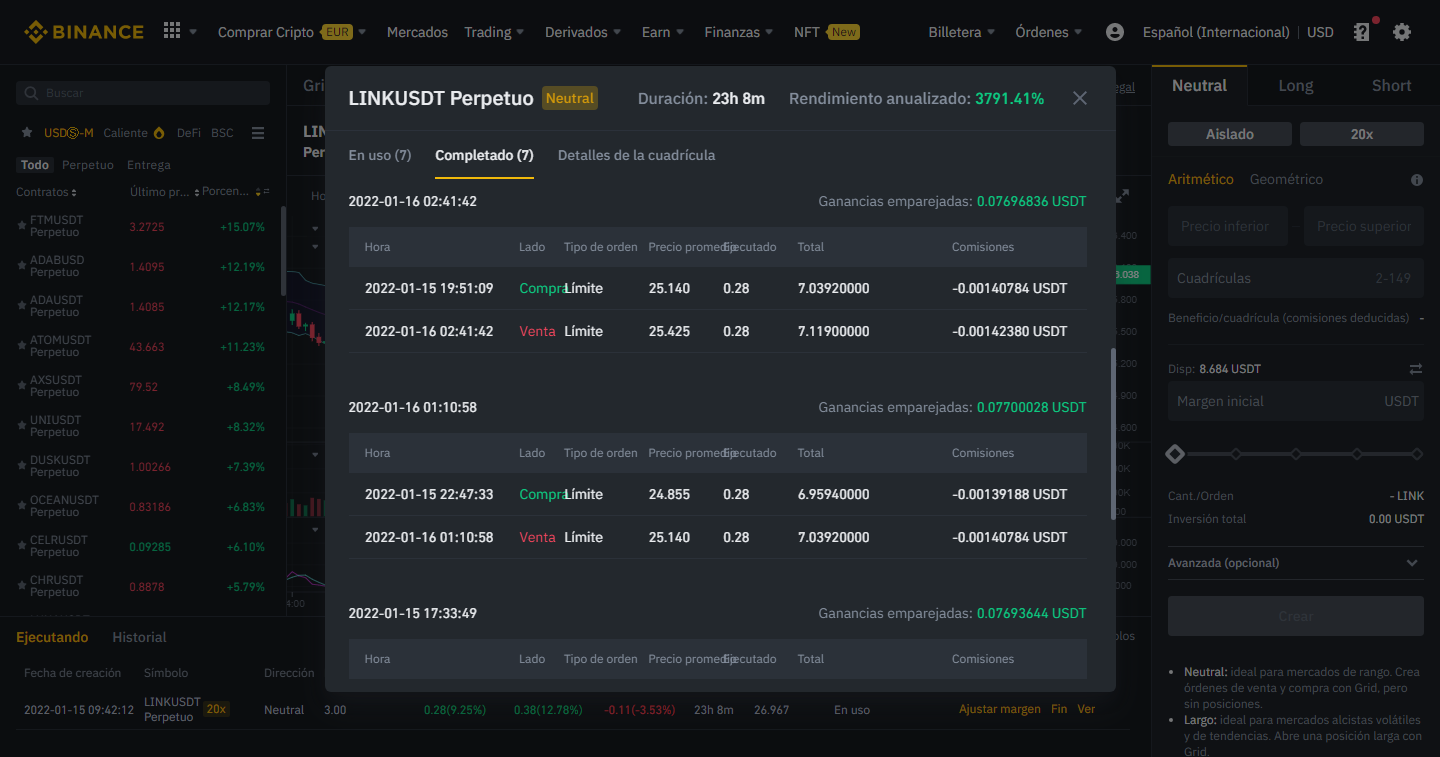Show the DeFi contracts category
1440x757 pixels.
coord(189,133)
